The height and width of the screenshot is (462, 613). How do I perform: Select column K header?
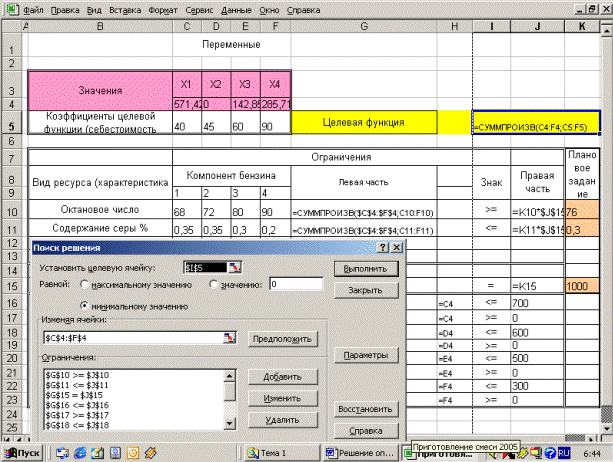582,26
